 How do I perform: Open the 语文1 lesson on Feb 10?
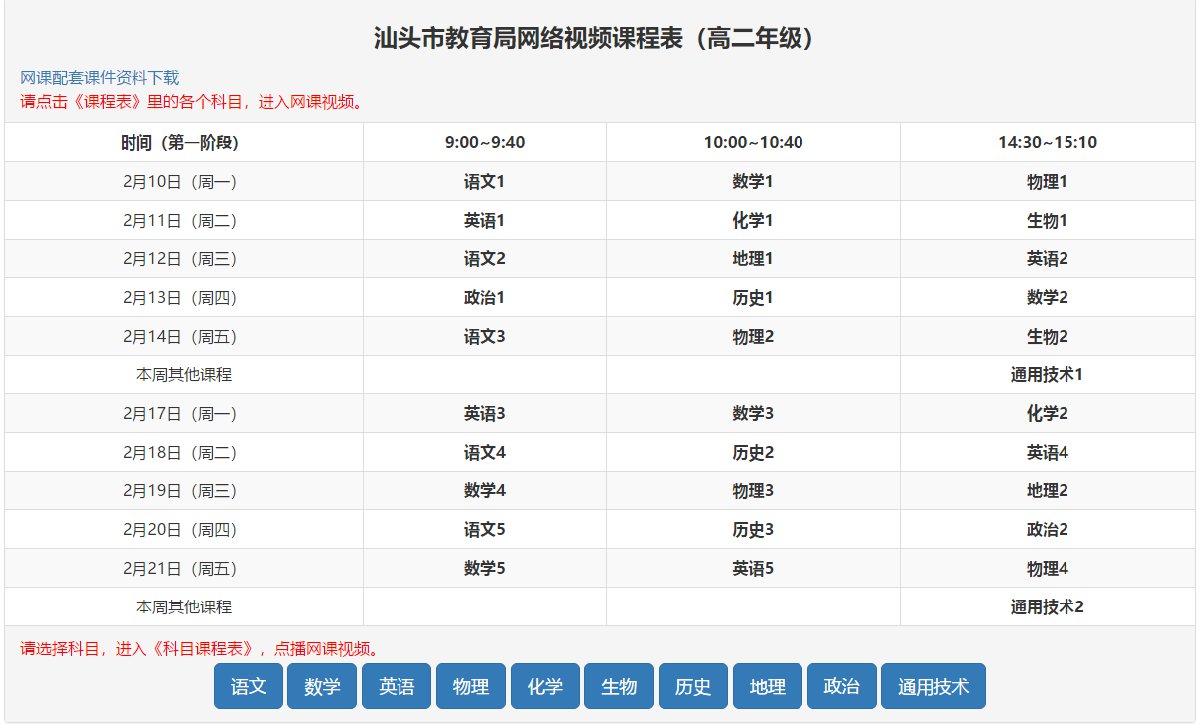[x=484, y=182]
